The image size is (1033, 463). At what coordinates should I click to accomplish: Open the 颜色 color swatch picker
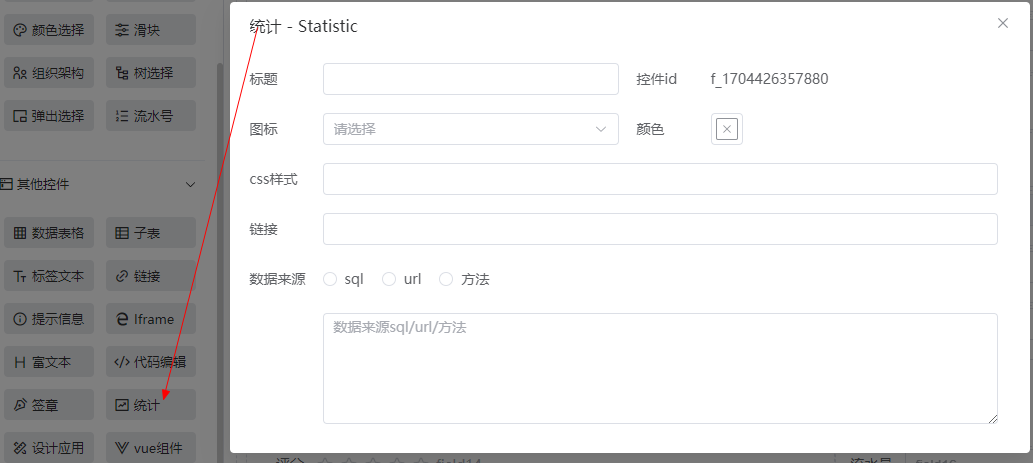pos(727,129)
